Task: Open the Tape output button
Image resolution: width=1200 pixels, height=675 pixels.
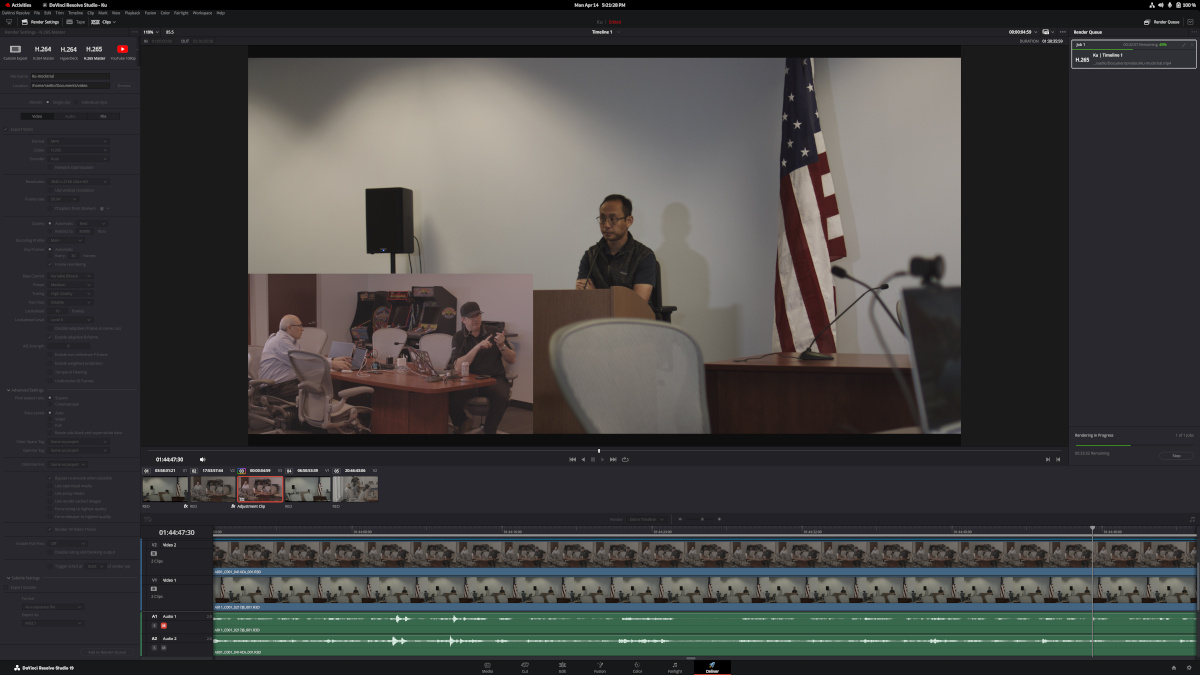Action: tap(76, 21)
